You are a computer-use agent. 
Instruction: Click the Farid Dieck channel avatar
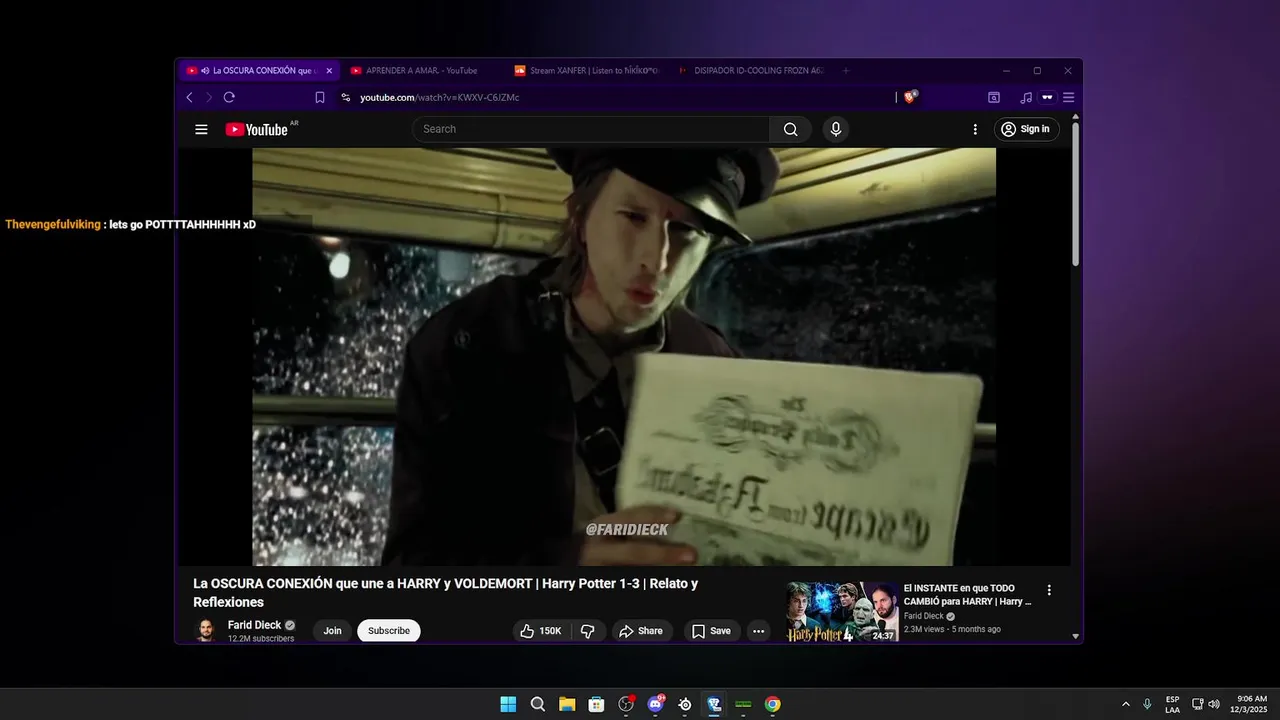(x=205, y=630)
